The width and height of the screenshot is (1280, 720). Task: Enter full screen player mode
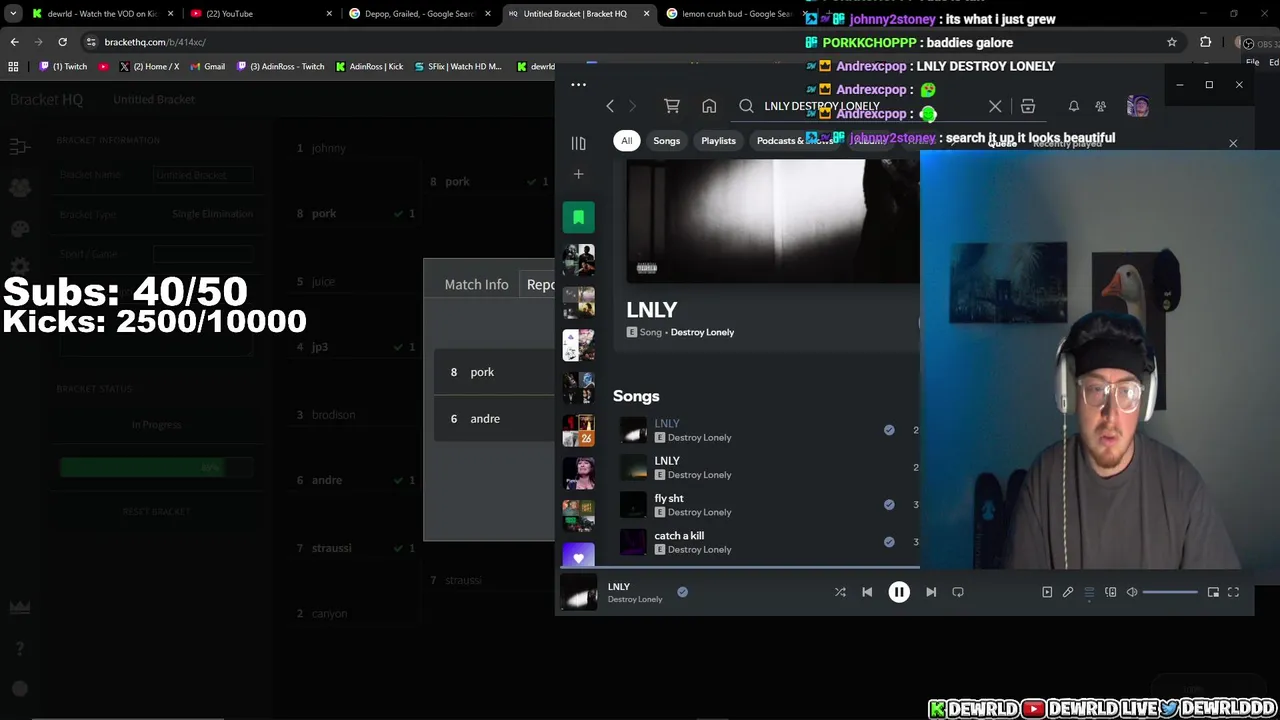tap(1233, 592)
